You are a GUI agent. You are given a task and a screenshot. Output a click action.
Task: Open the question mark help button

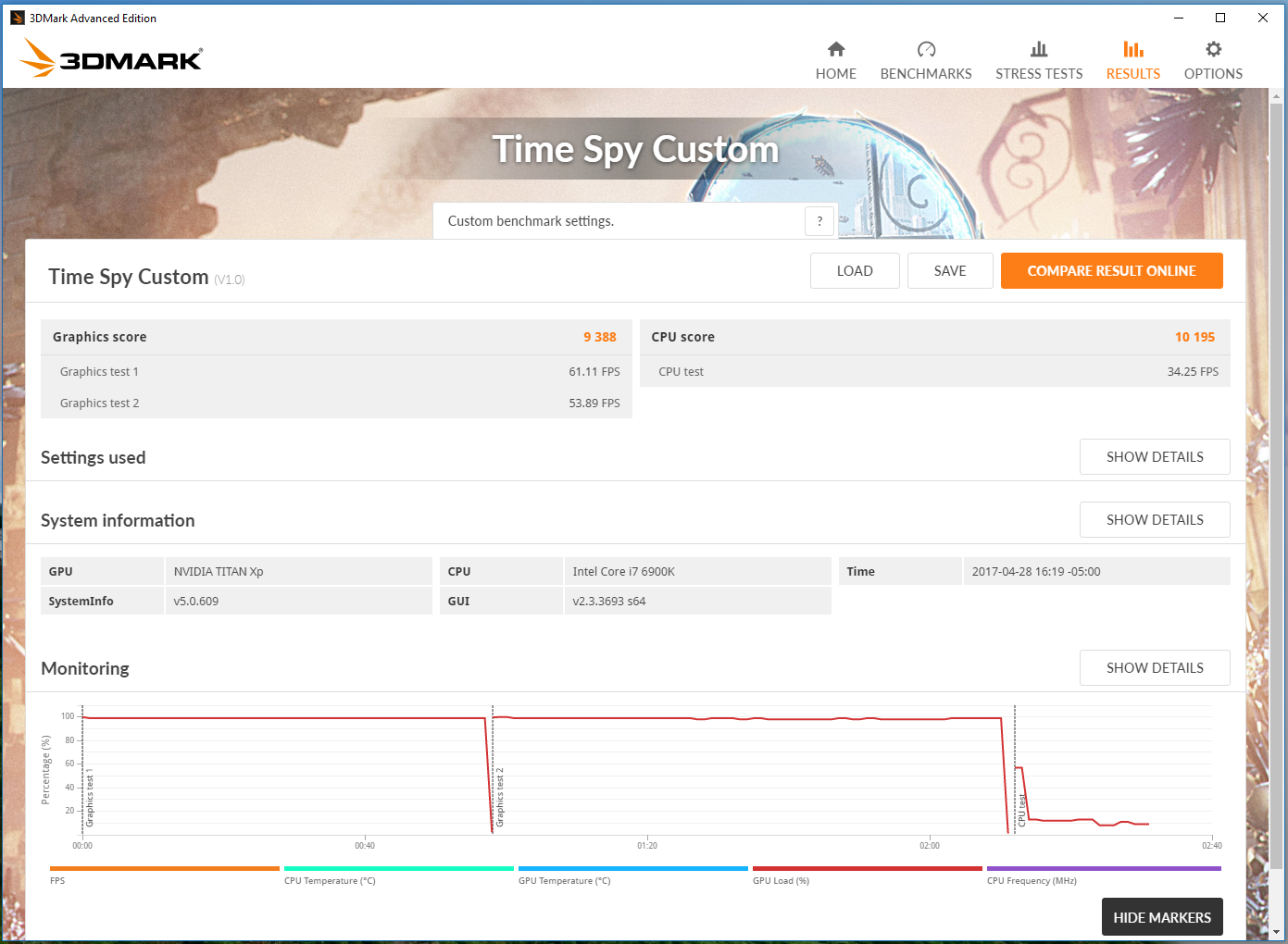tap(819, 221)
